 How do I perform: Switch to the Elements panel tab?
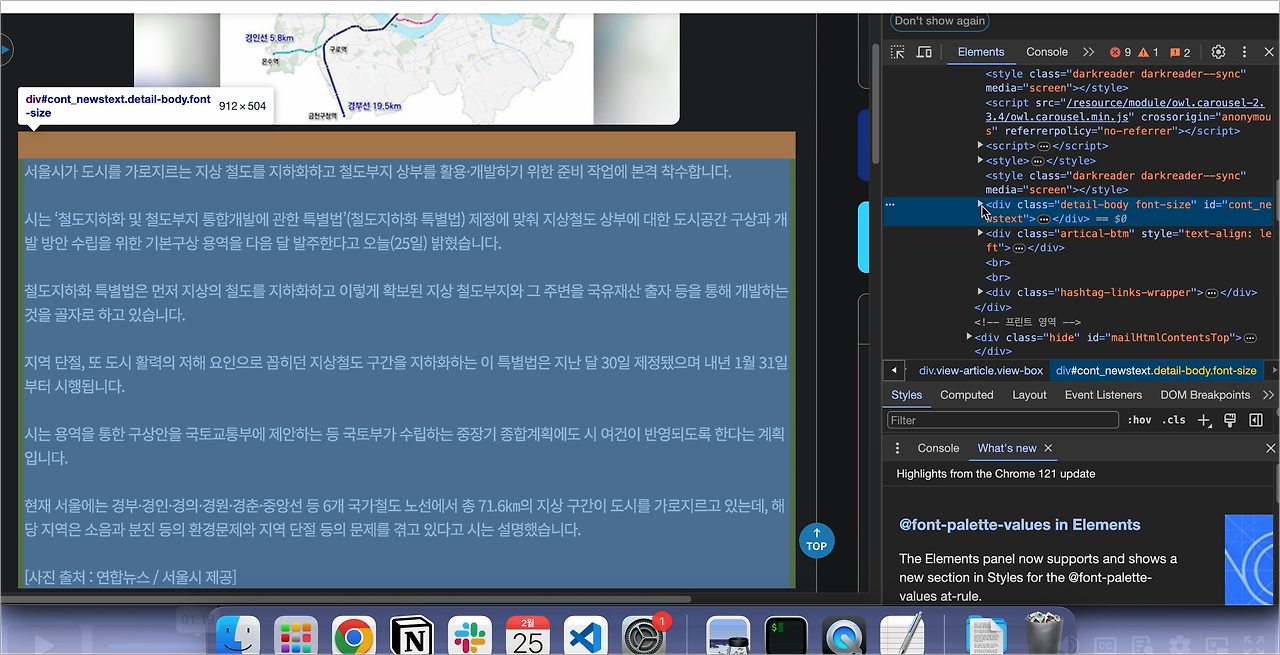click(x=981, y=52)
